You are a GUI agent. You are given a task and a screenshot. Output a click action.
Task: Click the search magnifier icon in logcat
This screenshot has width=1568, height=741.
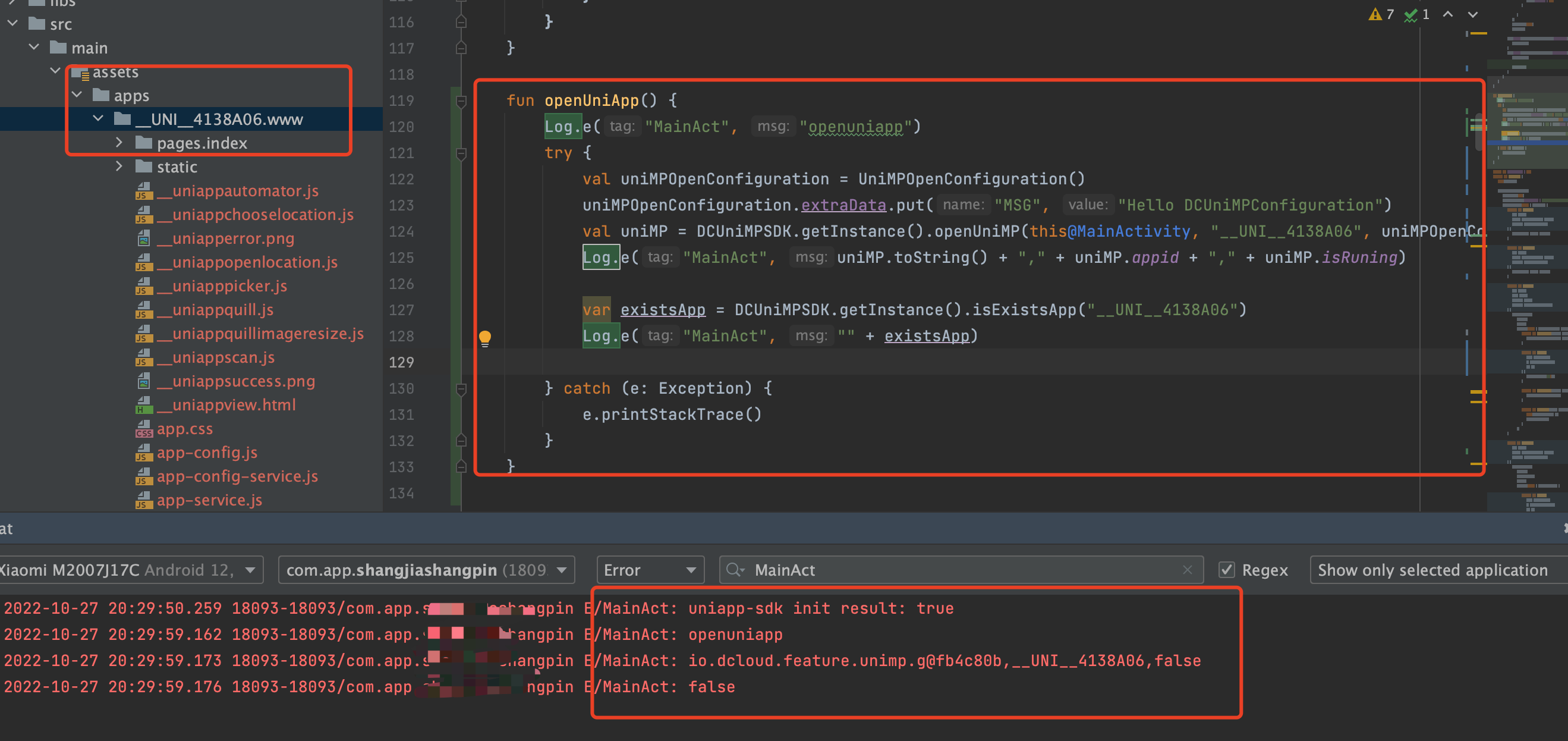(734, 570)
